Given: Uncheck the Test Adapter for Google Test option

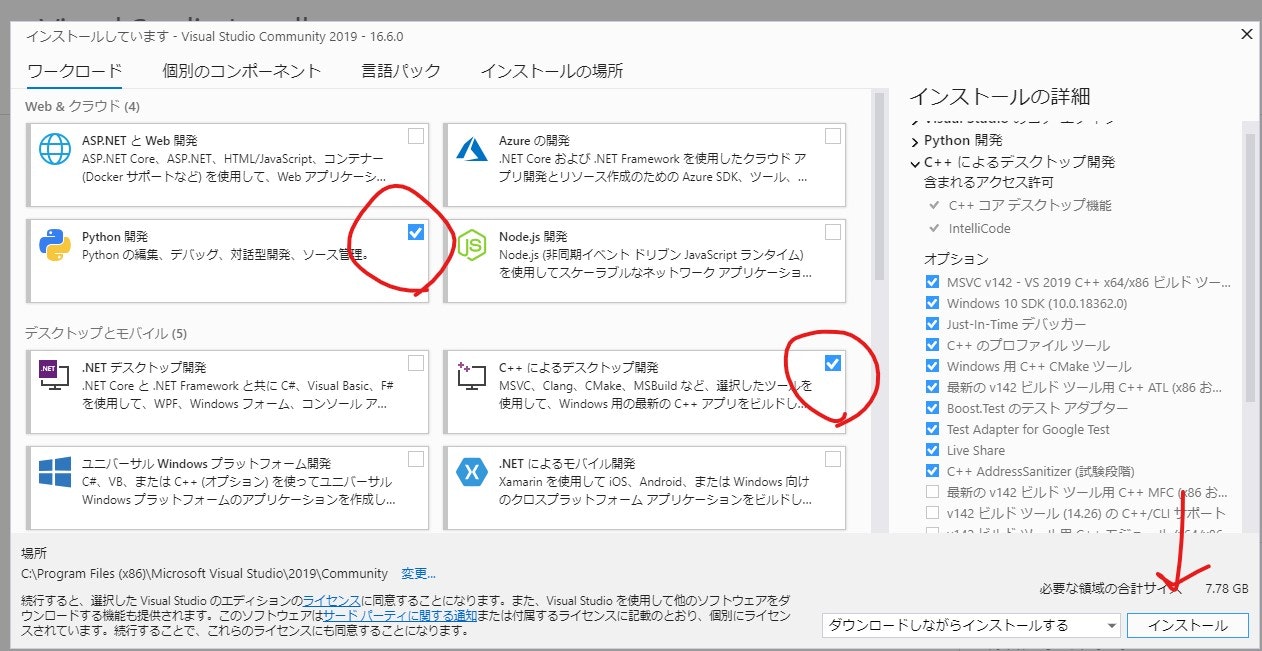Looking at the screenshot, I should tap(932, 429).
